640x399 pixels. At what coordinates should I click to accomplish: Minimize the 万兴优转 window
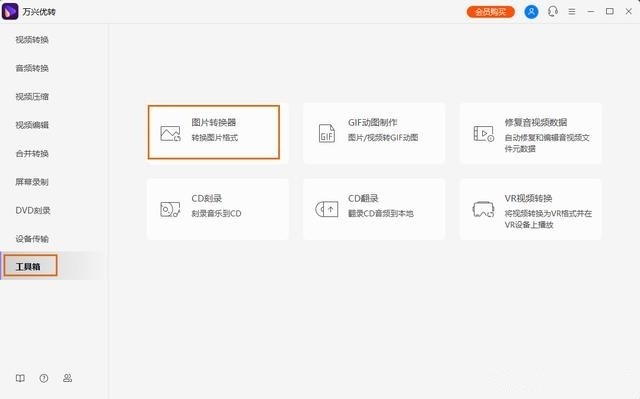(x=591, y=12)
